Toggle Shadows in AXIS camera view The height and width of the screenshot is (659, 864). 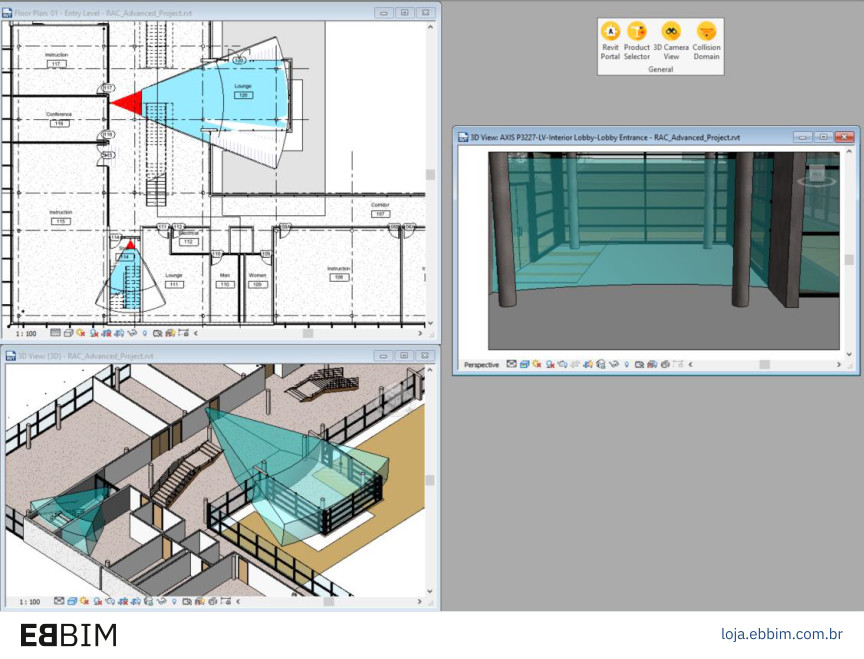[549, 364]
